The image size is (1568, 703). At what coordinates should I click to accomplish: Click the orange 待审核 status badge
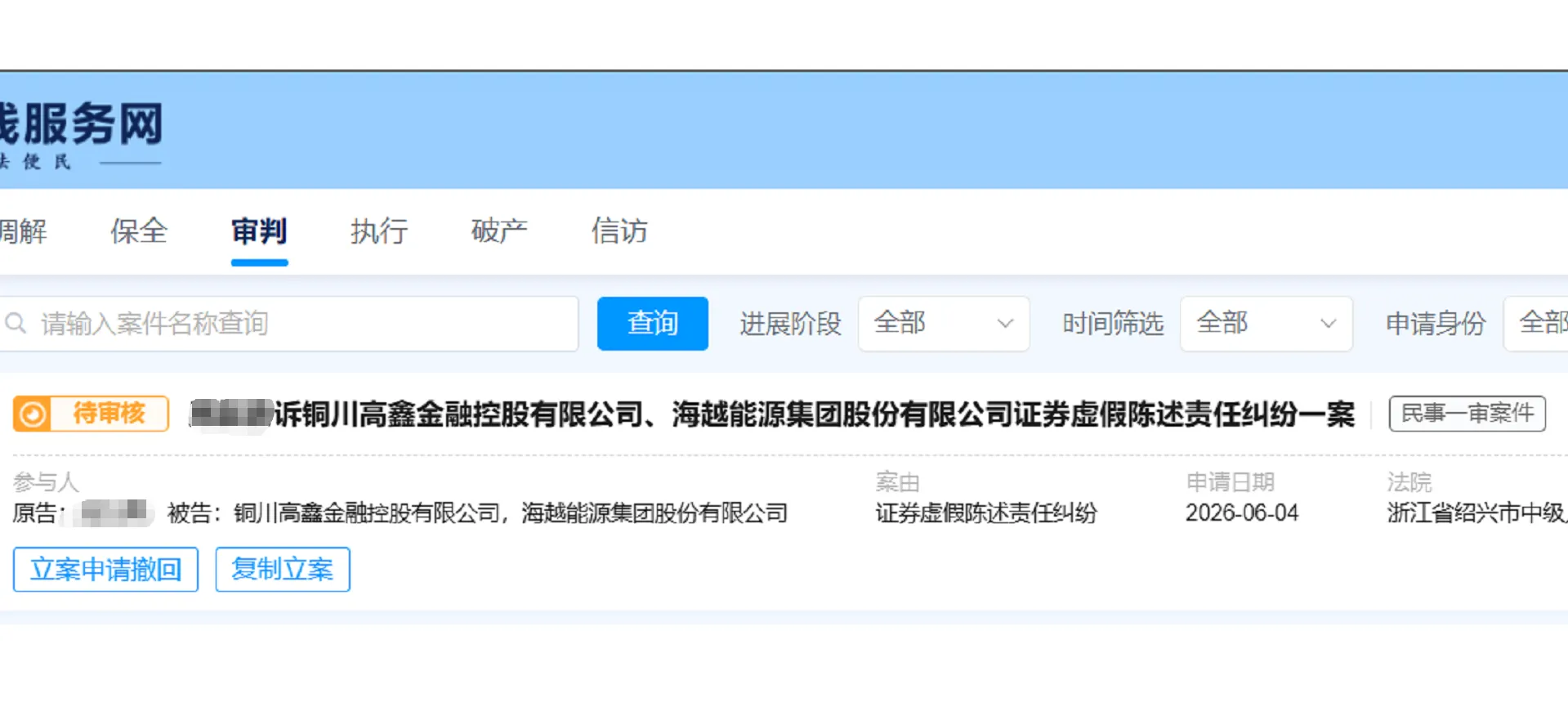91,414
